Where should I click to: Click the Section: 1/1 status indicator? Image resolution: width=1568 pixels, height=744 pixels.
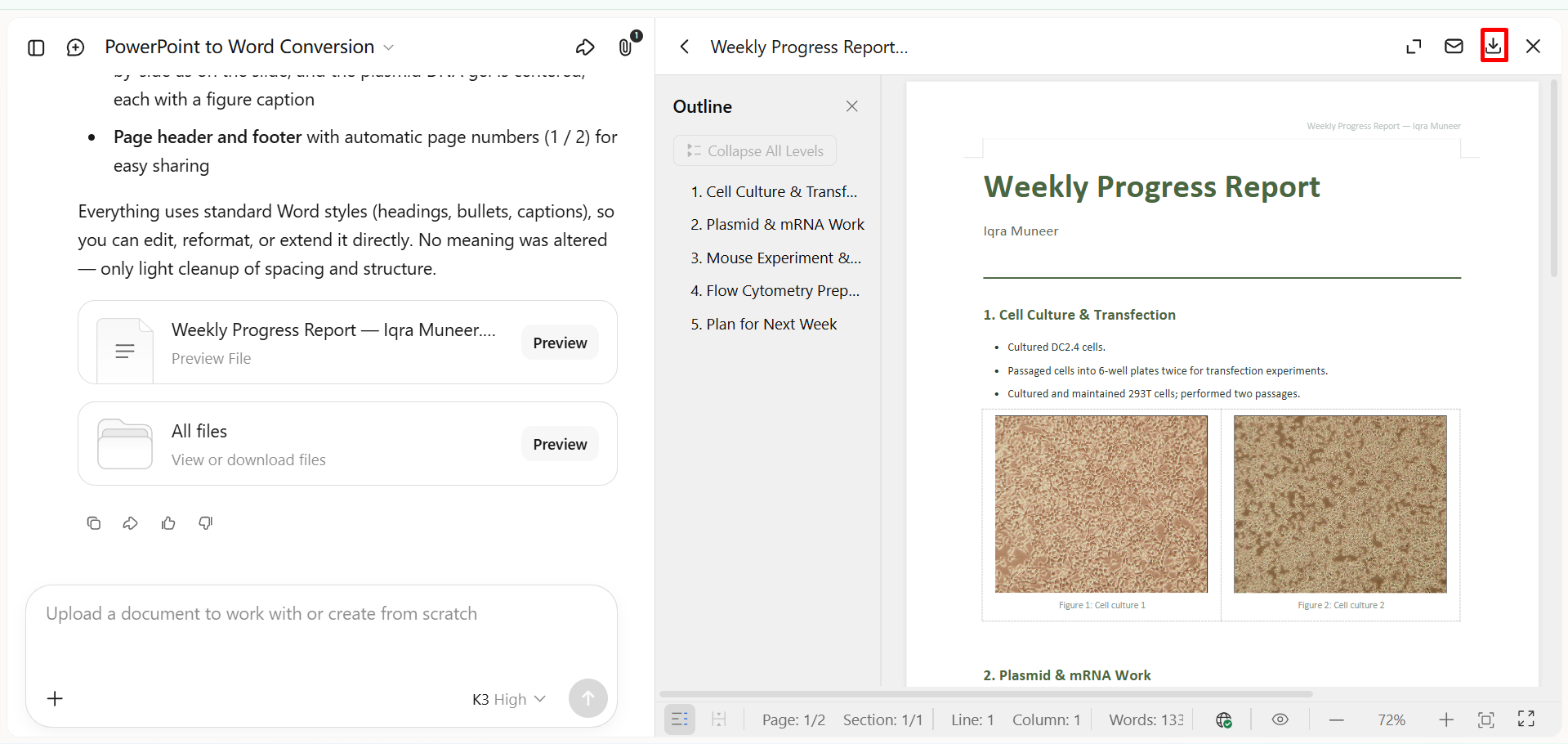click(x=882, y=719)
